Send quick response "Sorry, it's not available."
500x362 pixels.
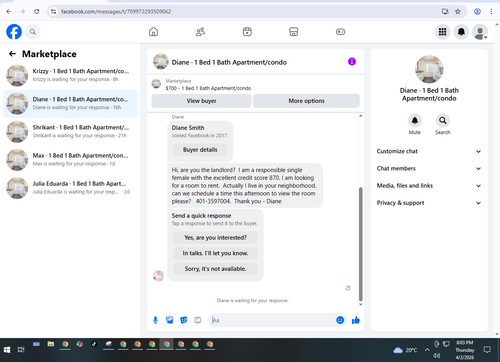(215, 269)
